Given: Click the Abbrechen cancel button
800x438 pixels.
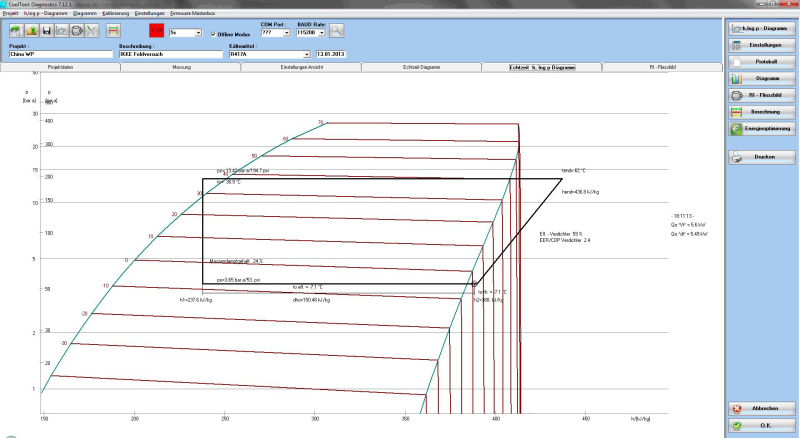Looking at the screenshot, I should tap(761, 408).
